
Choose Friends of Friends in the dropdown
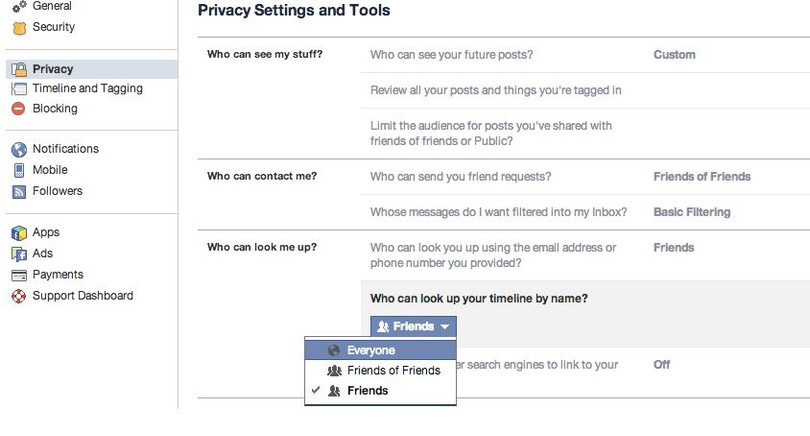click(393, 370)
